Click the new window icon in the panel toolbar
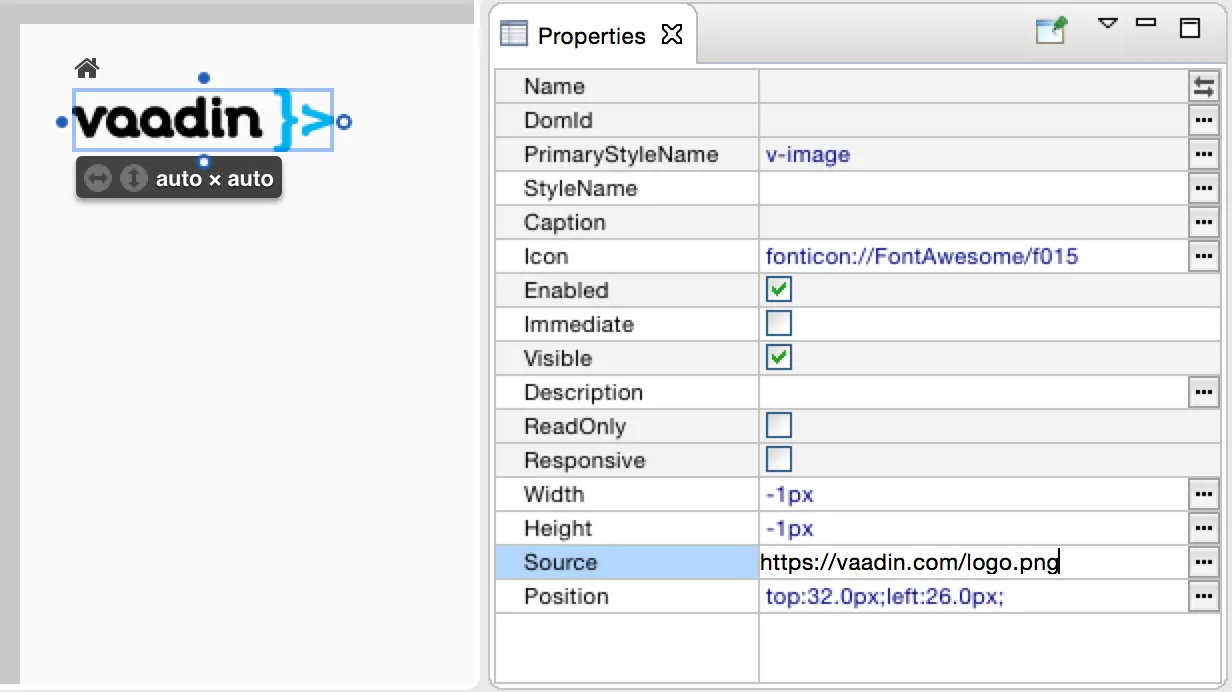The height and width of the screenshot is (692, 1232). 1050,31
